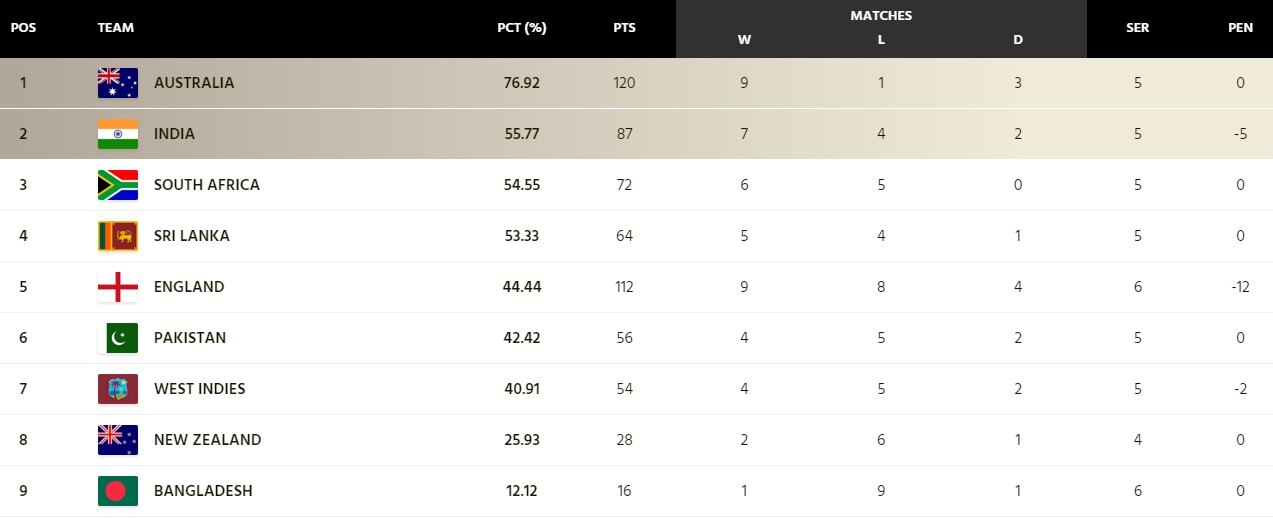Open the AUSTRALIA team name link
Image resolution: width=1273 pixels, height=518 pixels.
pos(194,83)
